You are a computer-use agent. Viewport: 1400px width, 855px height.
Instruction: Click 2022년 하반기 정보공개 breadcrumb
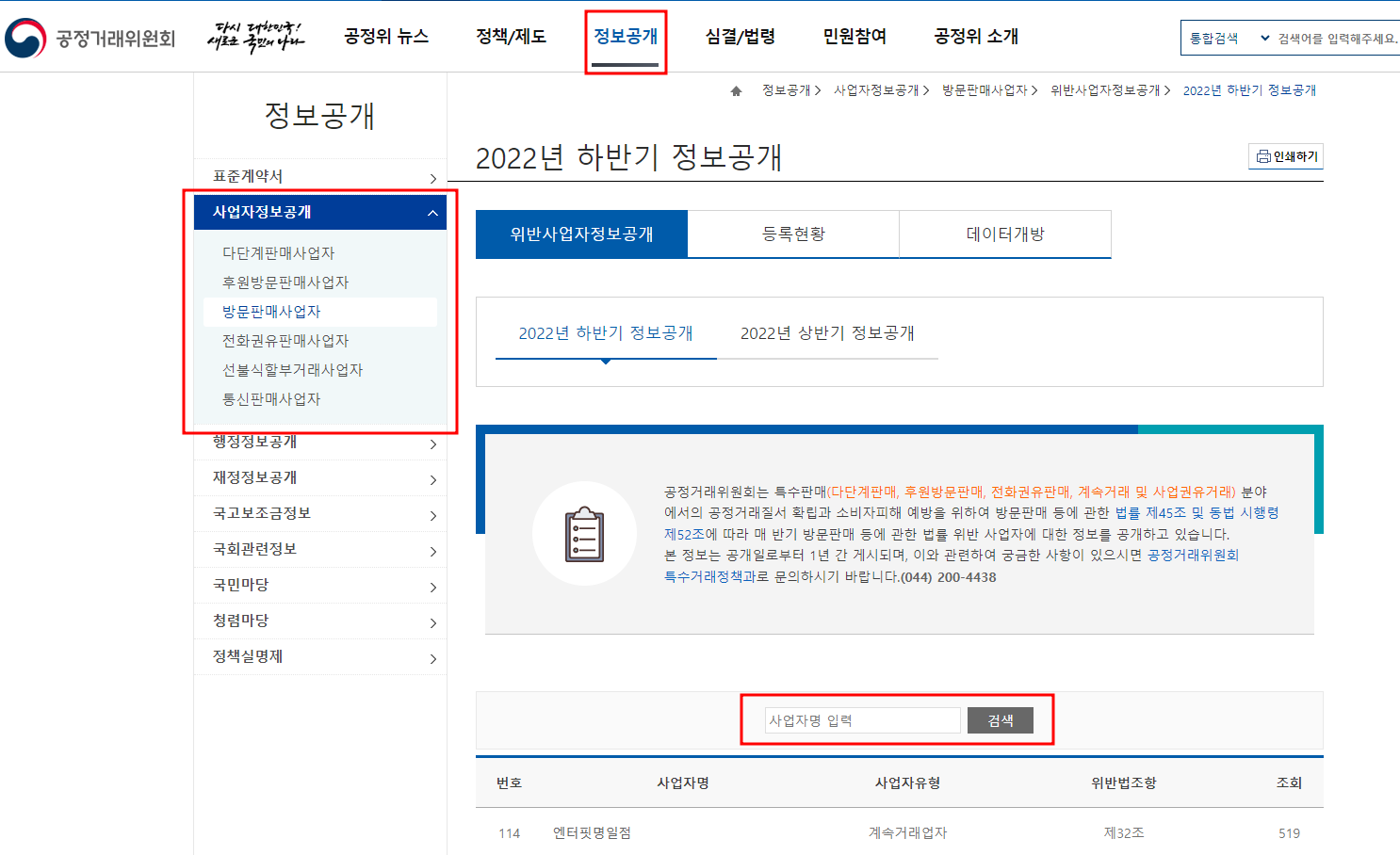[1249, 90]
